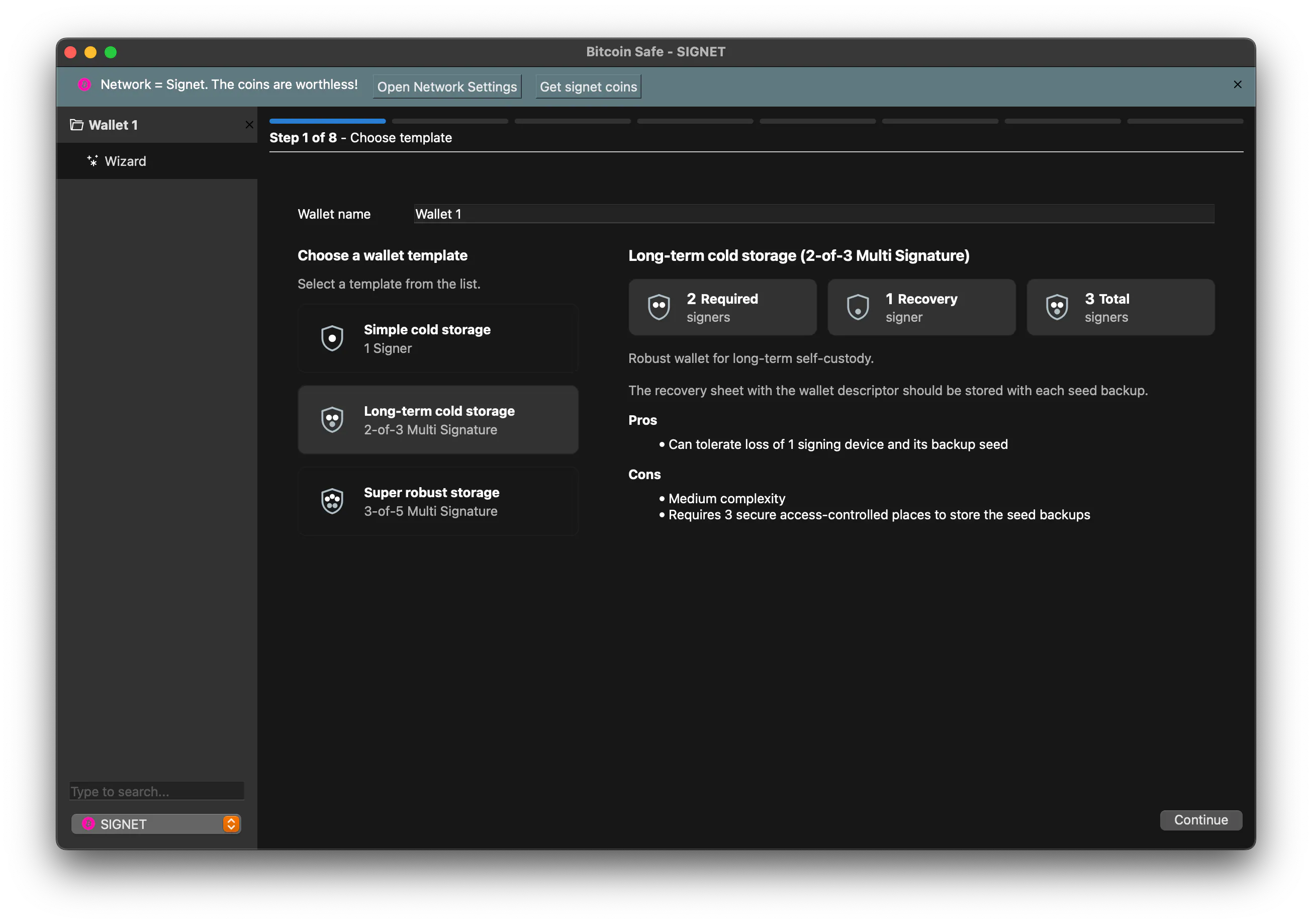Click Get signet coins button
The image size is (1312, 924).
pos(588,86)
